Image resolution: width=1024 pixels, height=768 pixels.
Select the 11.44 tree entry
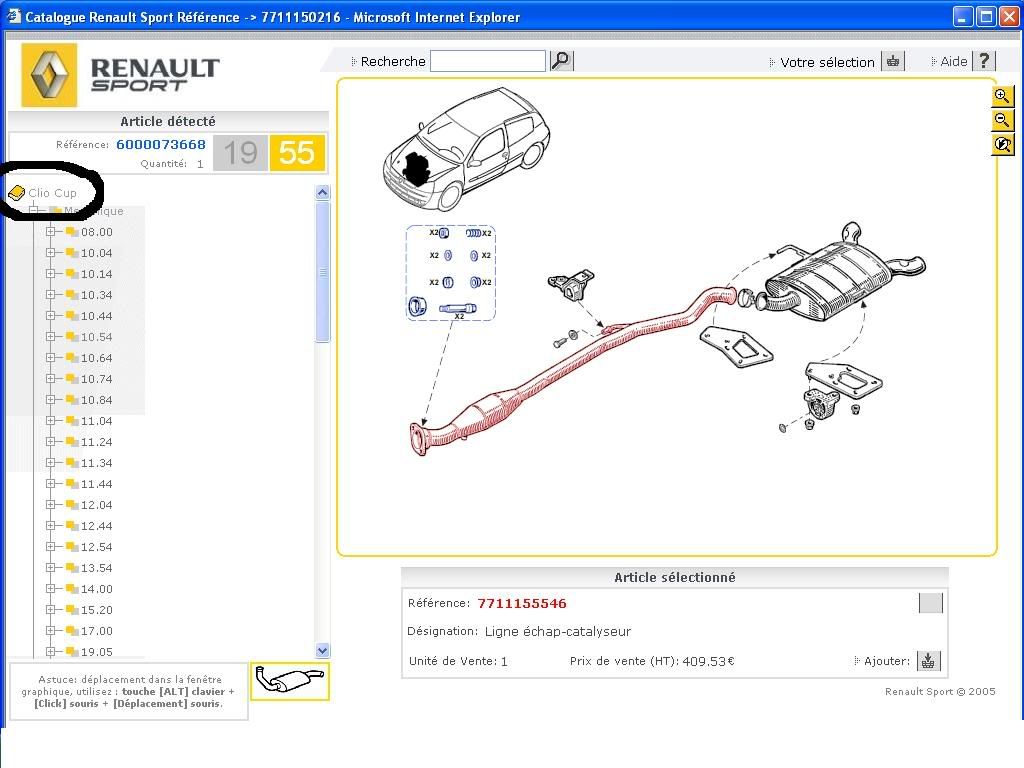click(97, 484)
